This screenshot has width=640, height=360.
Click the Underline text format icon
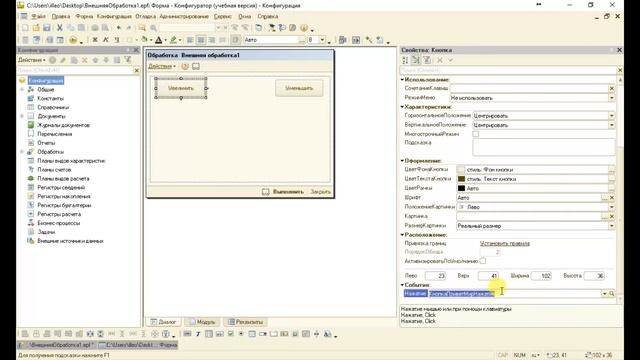tap(117, 40)
